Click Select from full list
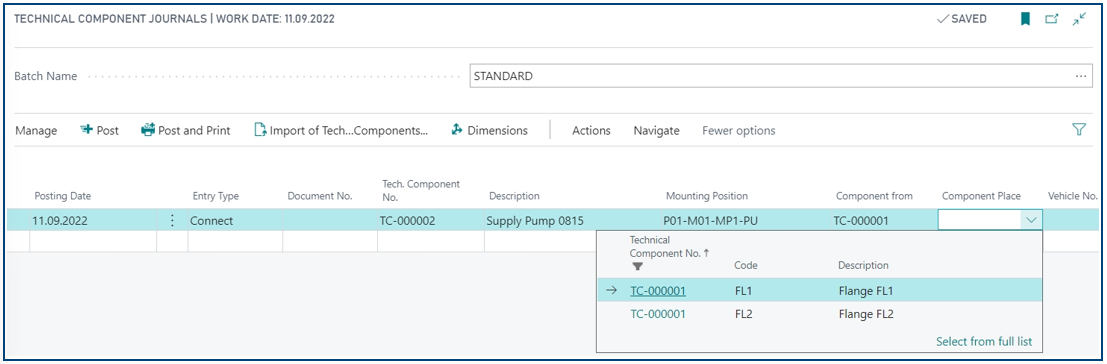 pos(984,341)
